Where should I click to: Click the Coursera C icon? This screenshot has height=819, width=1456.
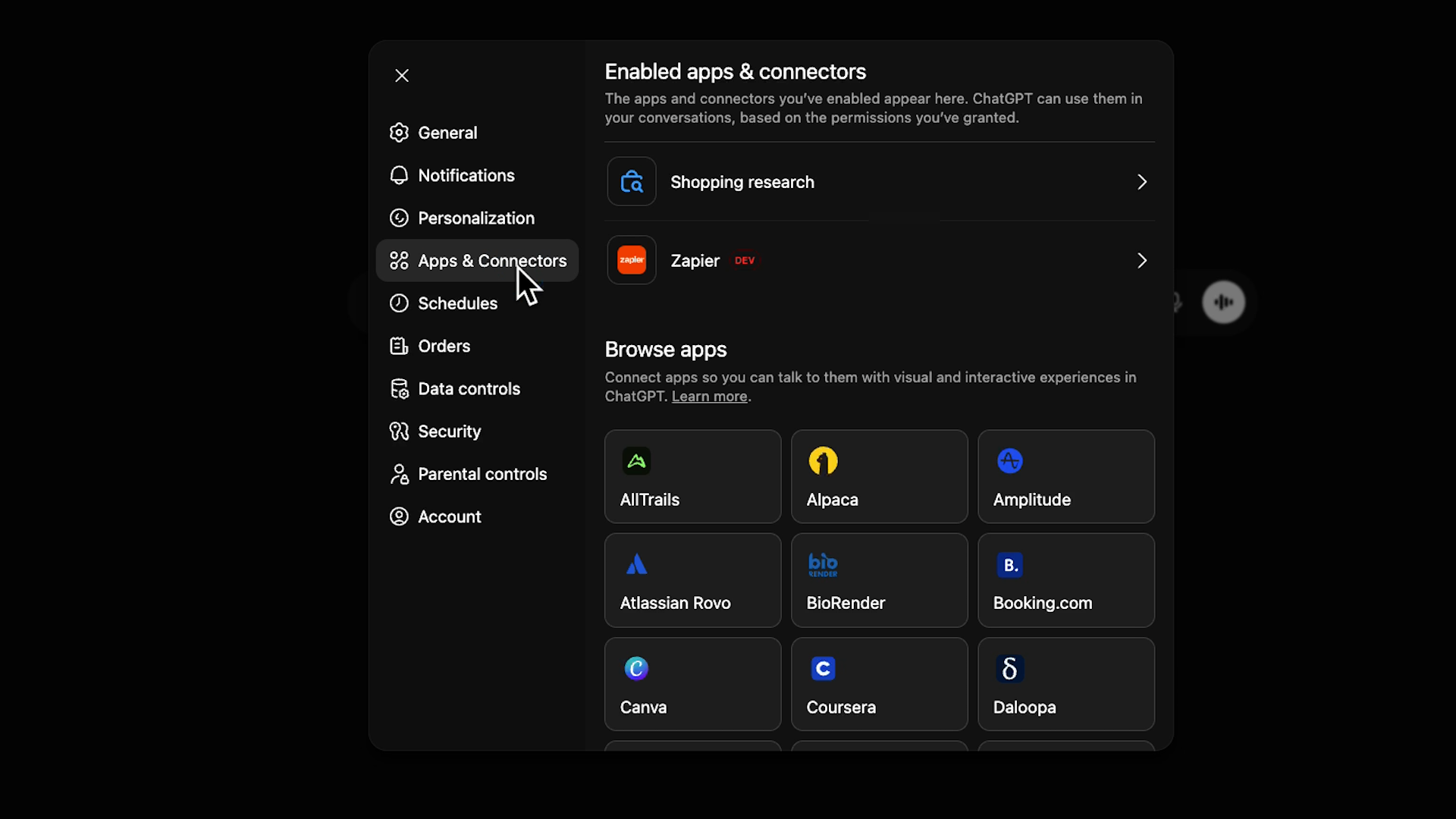pyautogui.click(x=823, y=668)
